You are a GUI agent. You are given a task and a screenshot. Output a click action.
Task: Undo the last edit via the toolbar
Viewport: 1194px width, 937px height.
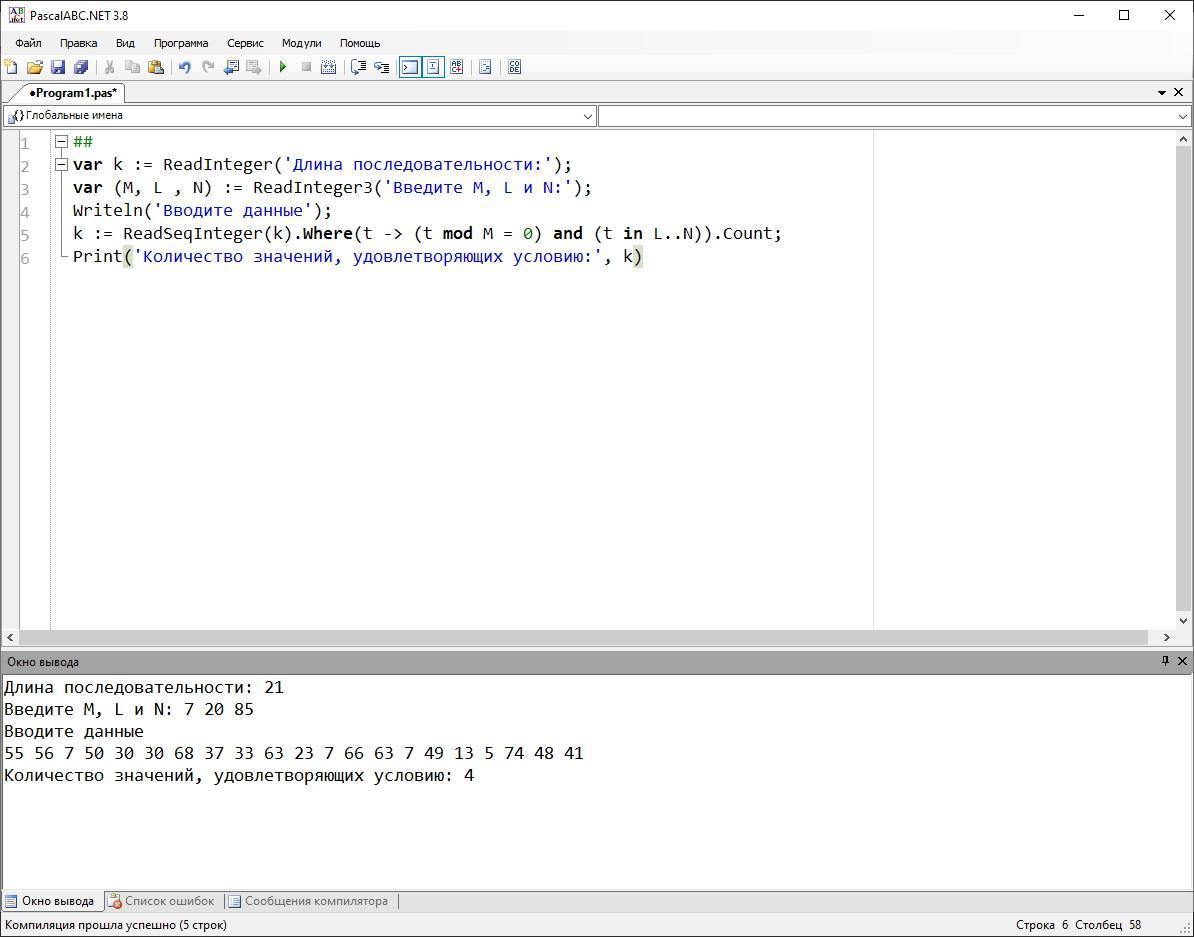(184, 67)
